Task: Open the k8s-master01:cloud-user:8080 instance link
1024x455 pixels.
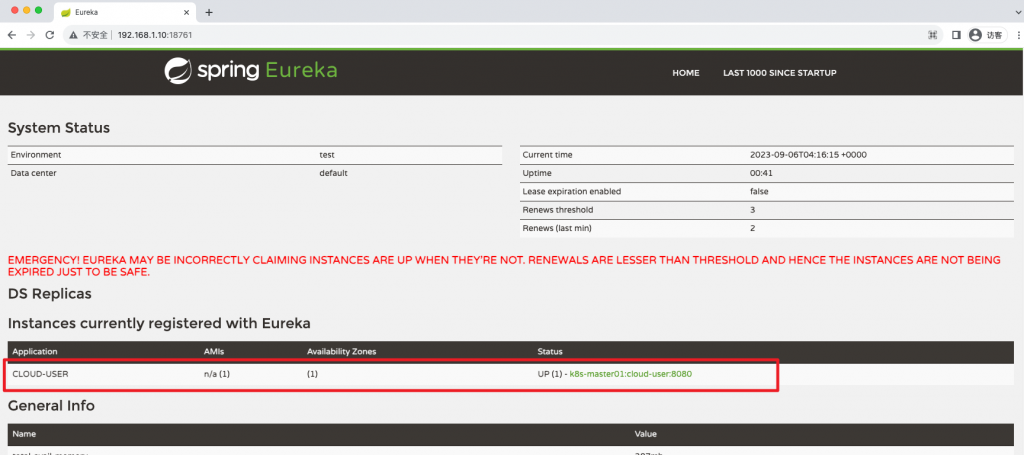Action: tap(631, 375)
